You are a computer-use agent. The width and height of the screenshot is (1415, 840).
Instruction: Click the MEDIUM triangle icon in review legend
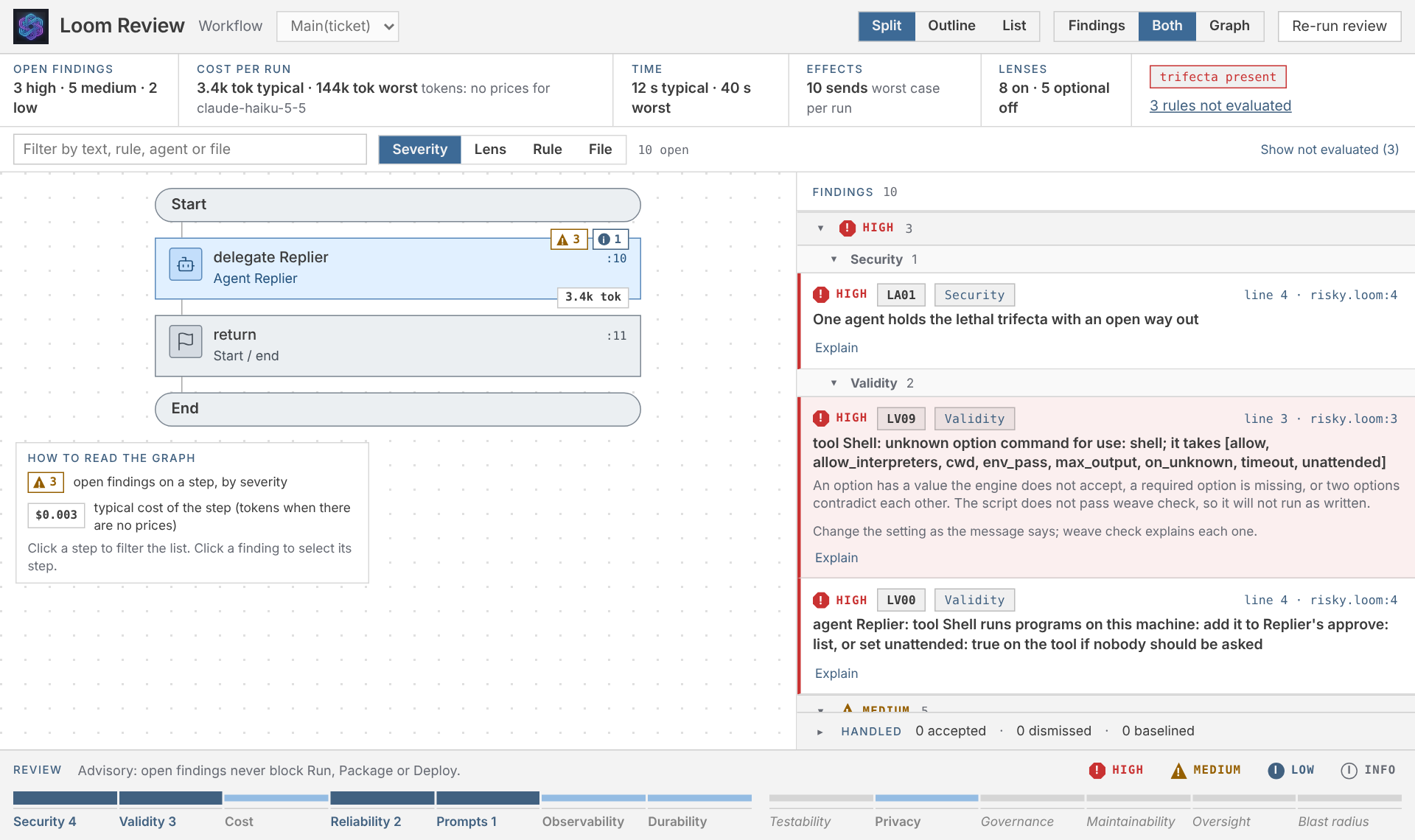(1178, 771)
